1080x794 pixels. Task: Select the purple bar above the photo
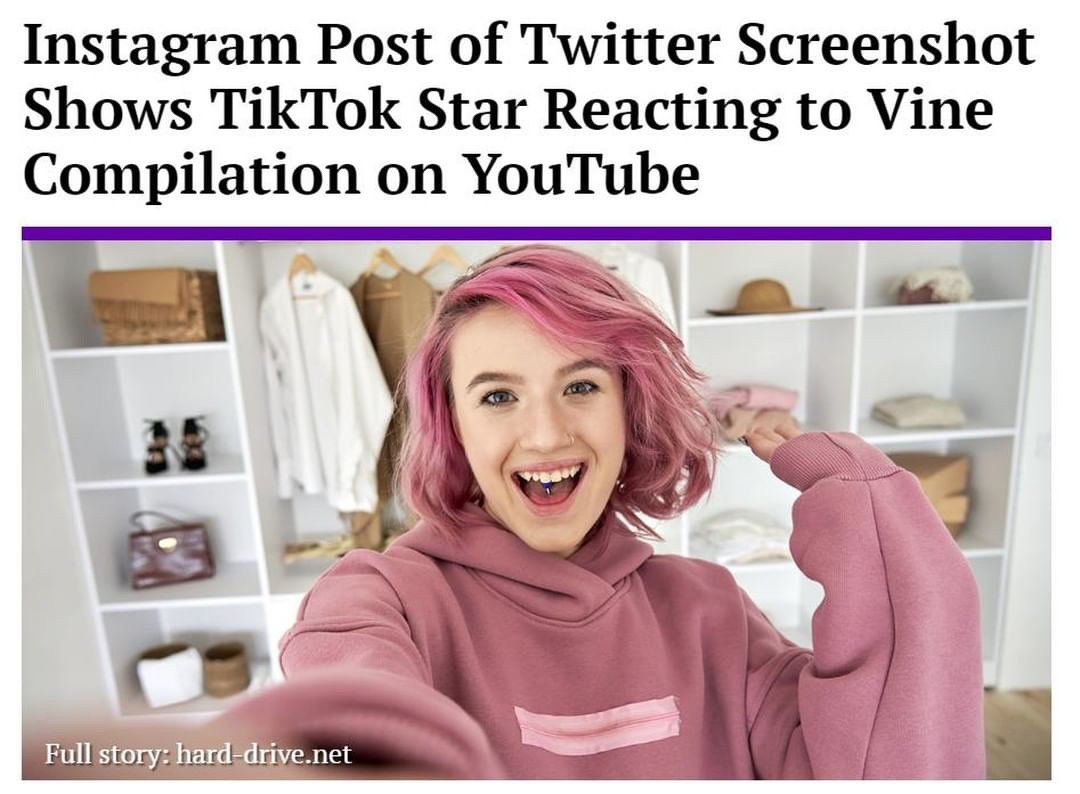pyautogui.click(x=536, y=233)
